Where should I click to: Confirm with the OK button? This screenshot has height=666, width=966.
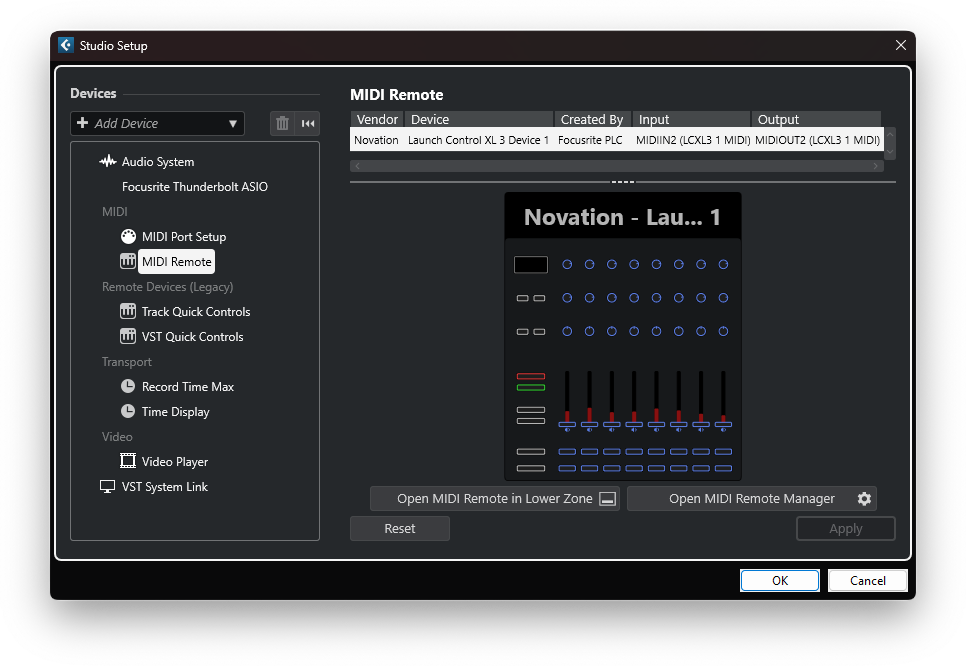[780, 580]
